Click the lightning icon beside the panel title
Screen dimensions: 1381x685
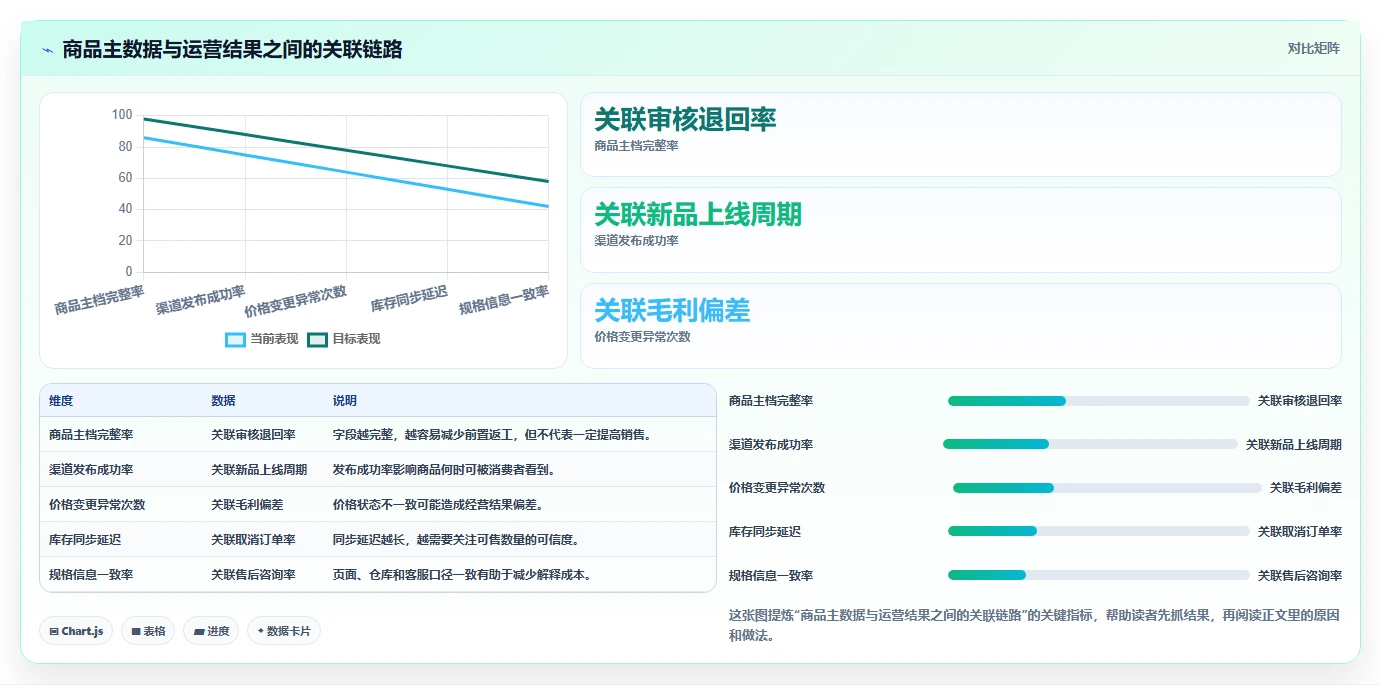48,50
